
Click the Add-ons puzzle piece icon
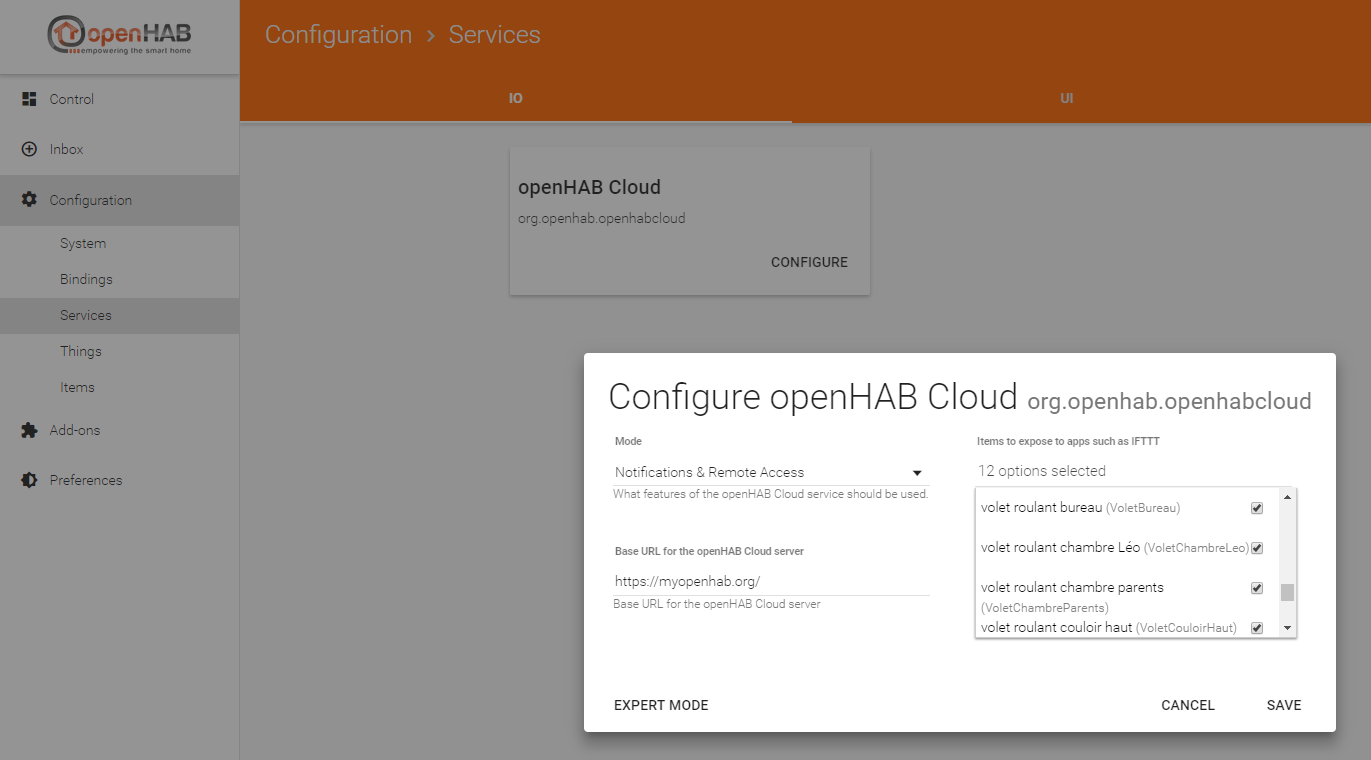point(29,430)
